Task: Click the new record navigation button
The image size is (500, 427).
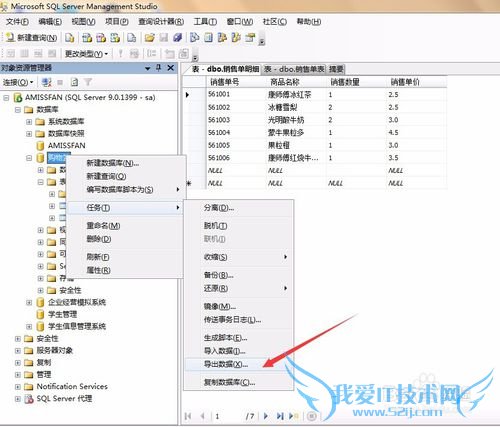Action: [x=294, y=416]
